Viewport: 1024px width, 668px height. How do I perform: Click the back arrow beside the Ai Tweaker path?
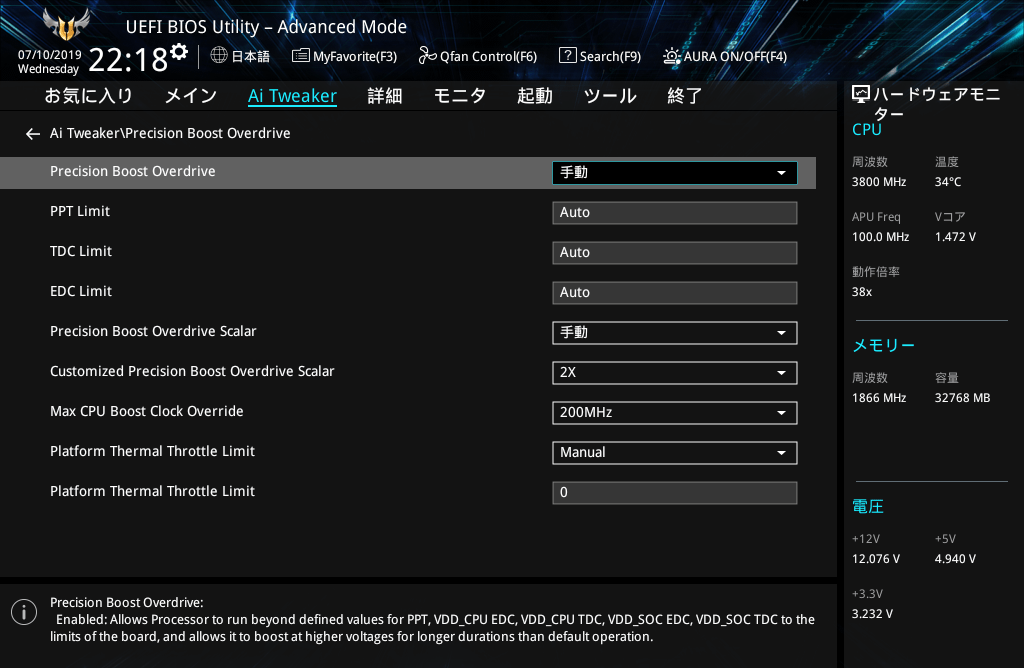(x=33, y=134)
